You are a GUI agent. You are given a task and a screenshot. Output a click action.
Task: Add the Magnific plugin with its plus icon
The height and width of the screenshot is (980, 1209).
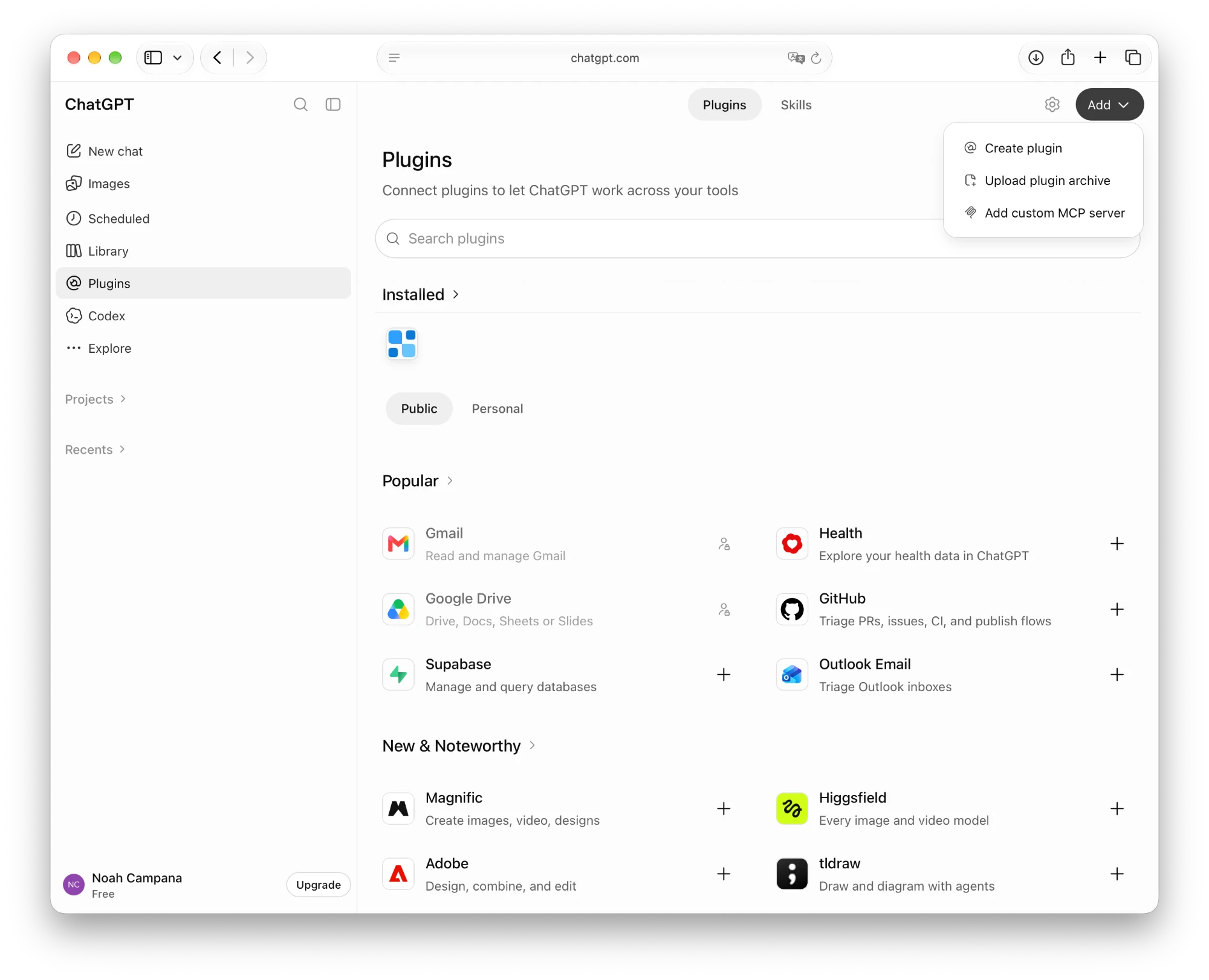point(724,808)
